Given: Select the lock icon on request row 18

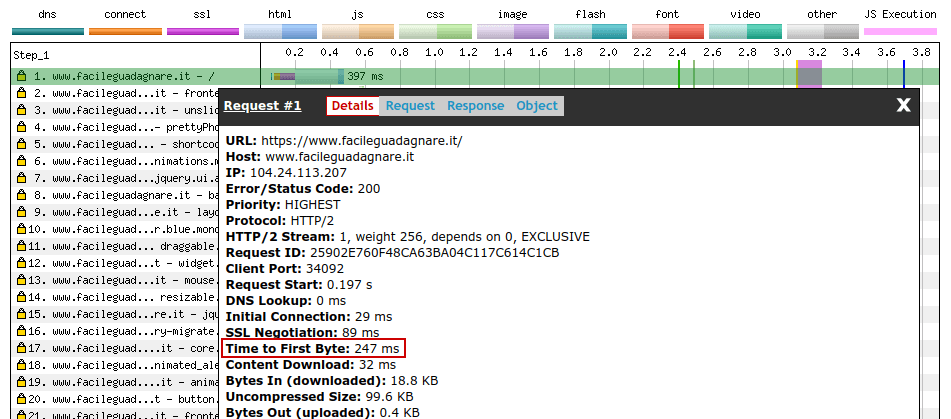Looking at the screenshot, I should pyautogui.click(x=22, y=365).
